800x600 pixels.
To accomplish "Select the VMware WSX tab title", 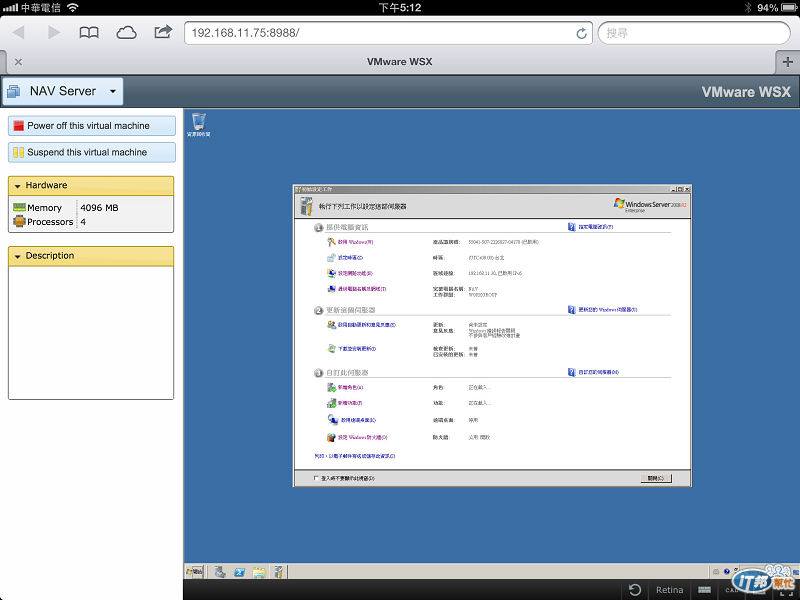I will 399,62.
